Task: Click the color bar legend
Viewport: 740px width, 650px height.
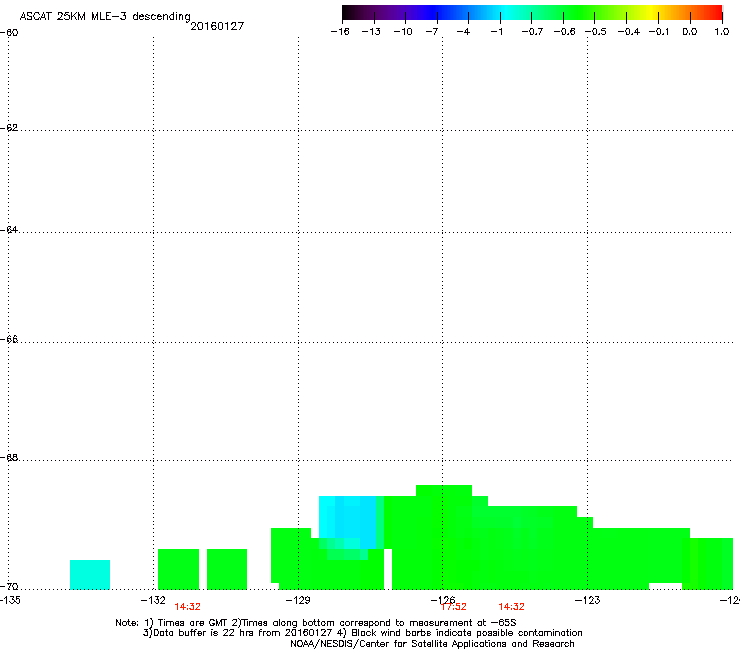Action: click(532, 13)
